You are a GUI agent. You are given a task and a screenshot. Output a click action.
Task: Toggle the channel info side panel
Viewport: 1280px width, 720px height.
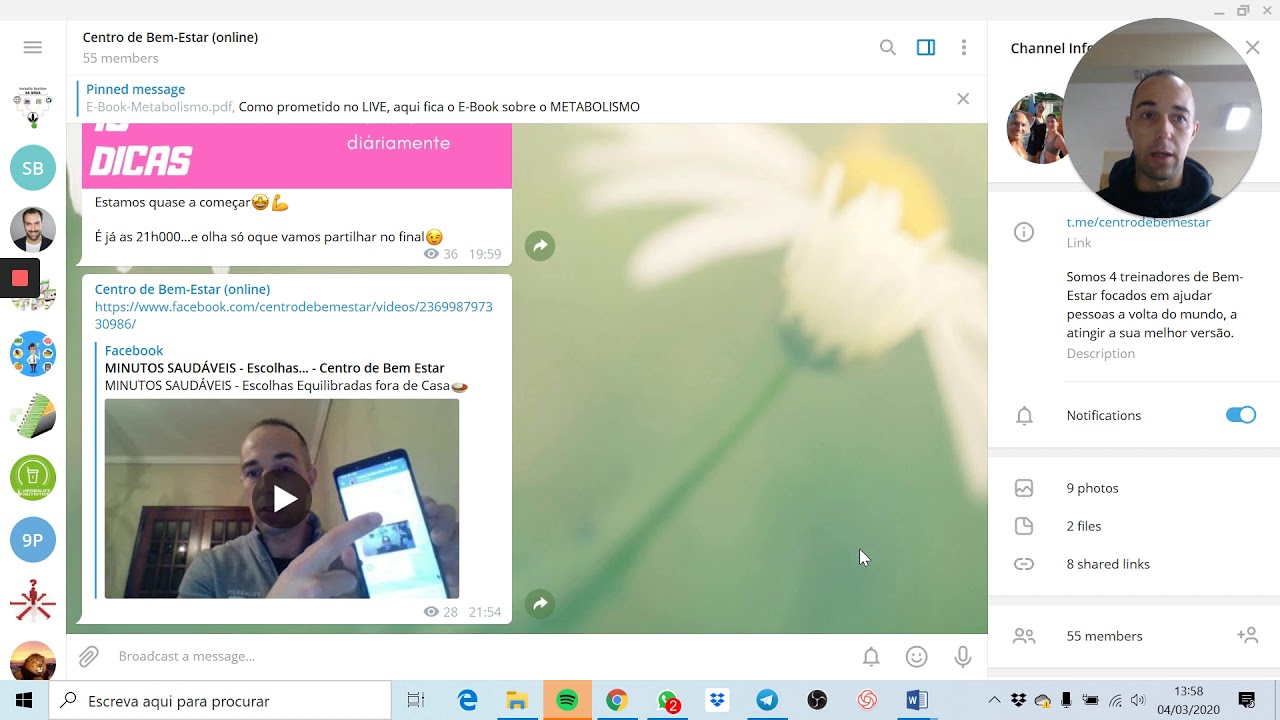tap(926, 47)
